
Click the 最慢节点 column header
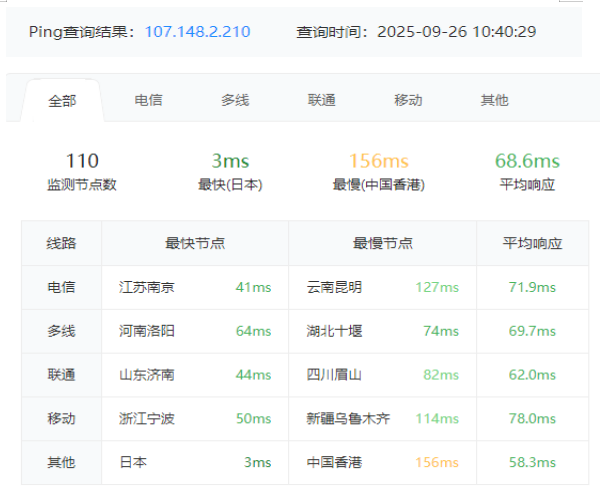click(382, 243)
